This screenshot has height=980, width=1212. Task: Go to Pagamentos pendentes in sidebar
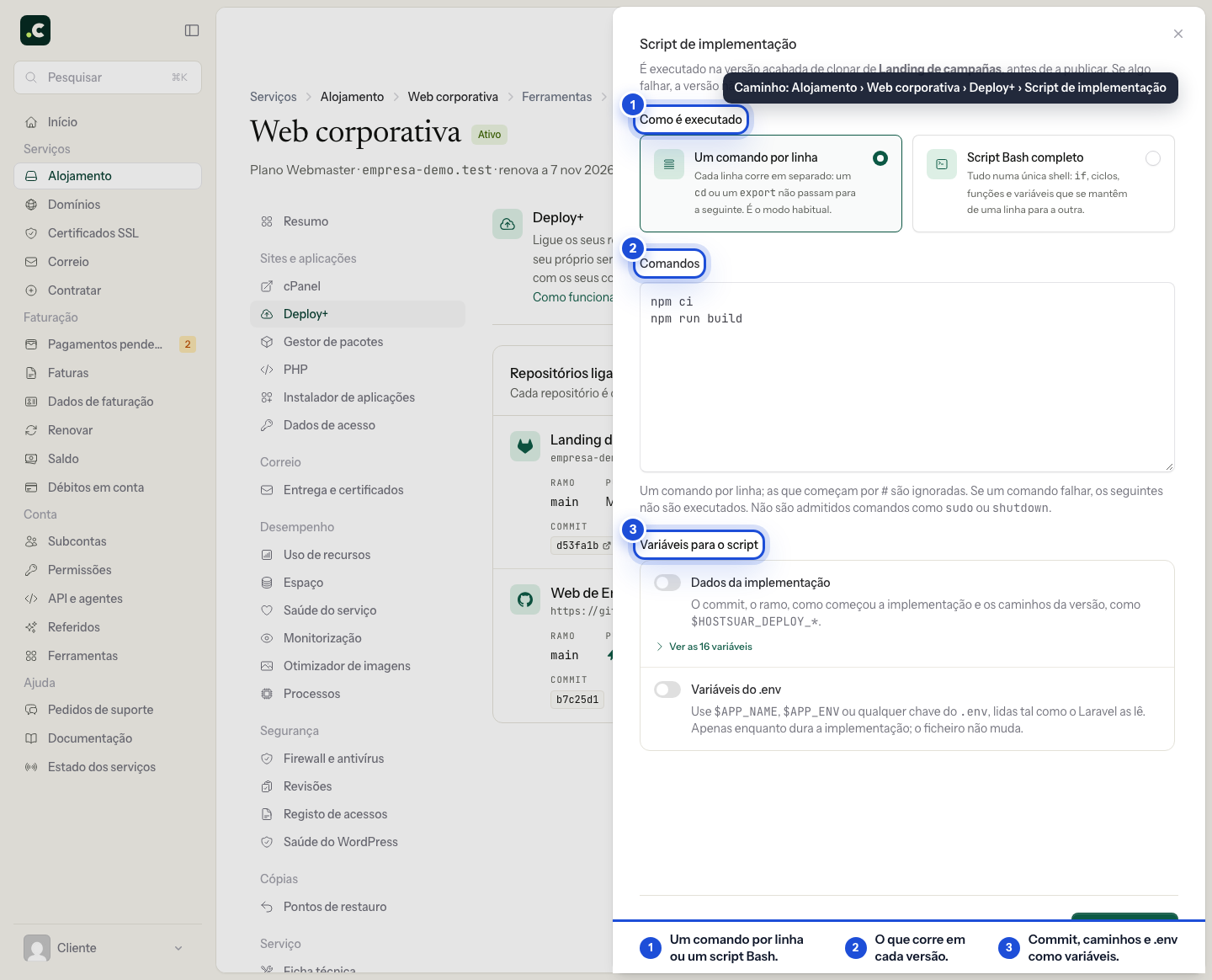[x=108, y=344]
